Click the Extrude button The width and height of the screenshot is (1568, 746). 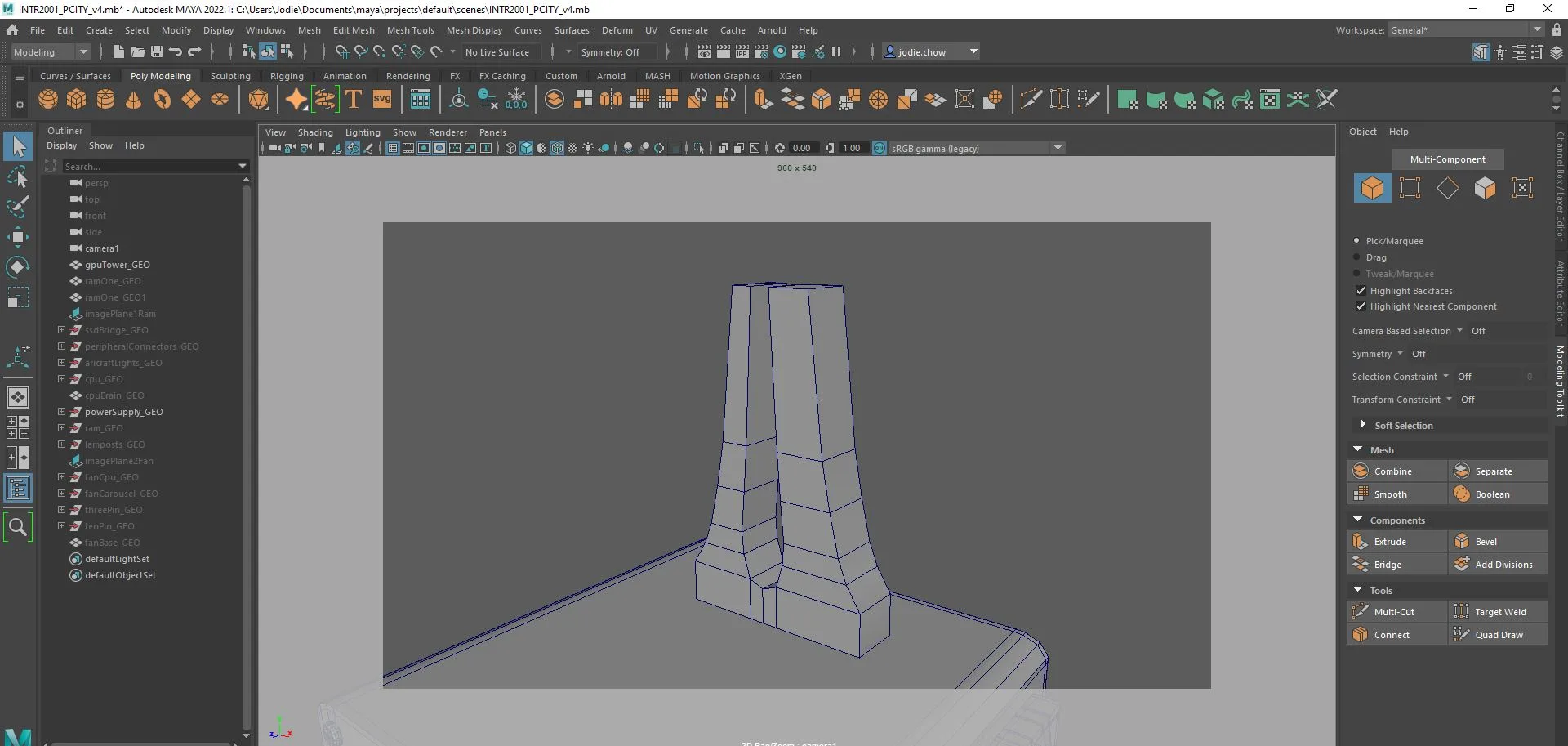[1396, 542]
